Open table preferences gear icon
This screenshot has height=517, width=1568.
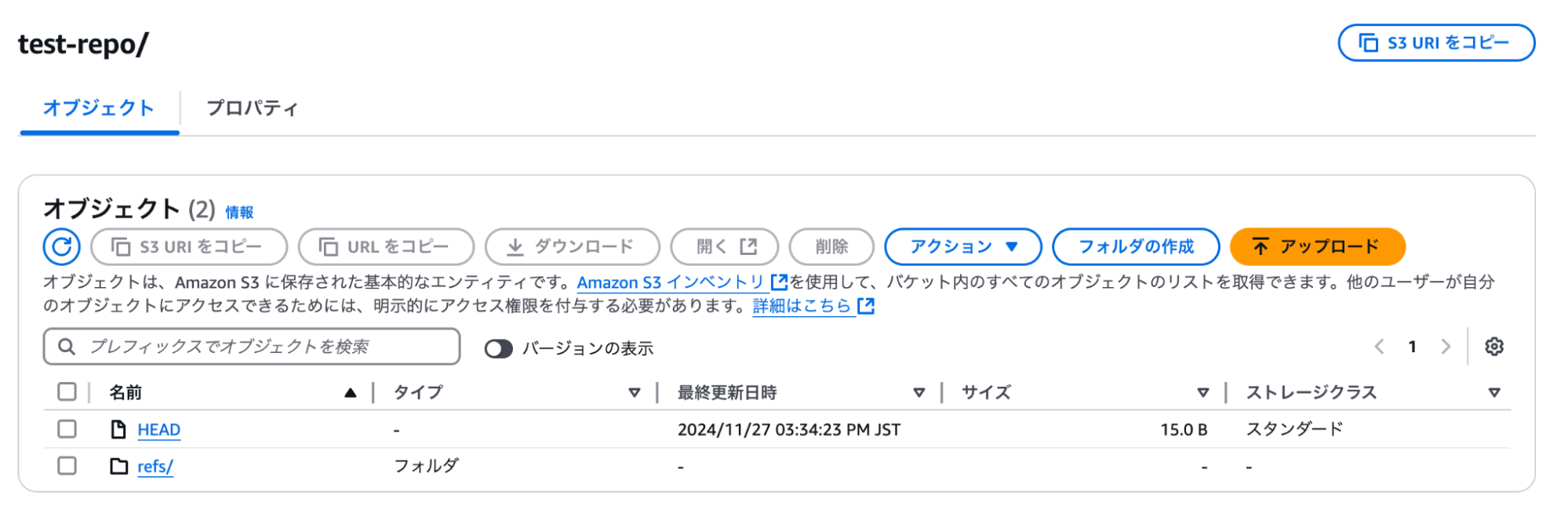1493,347
